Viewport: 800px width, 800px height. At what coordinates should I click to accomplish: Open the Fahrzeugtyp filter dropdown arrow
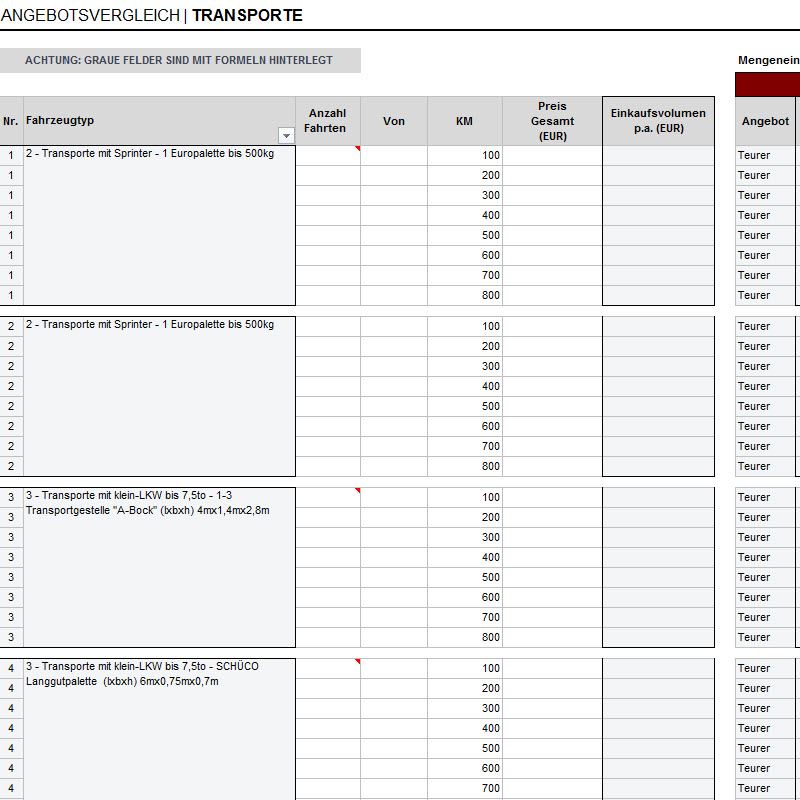286,135
